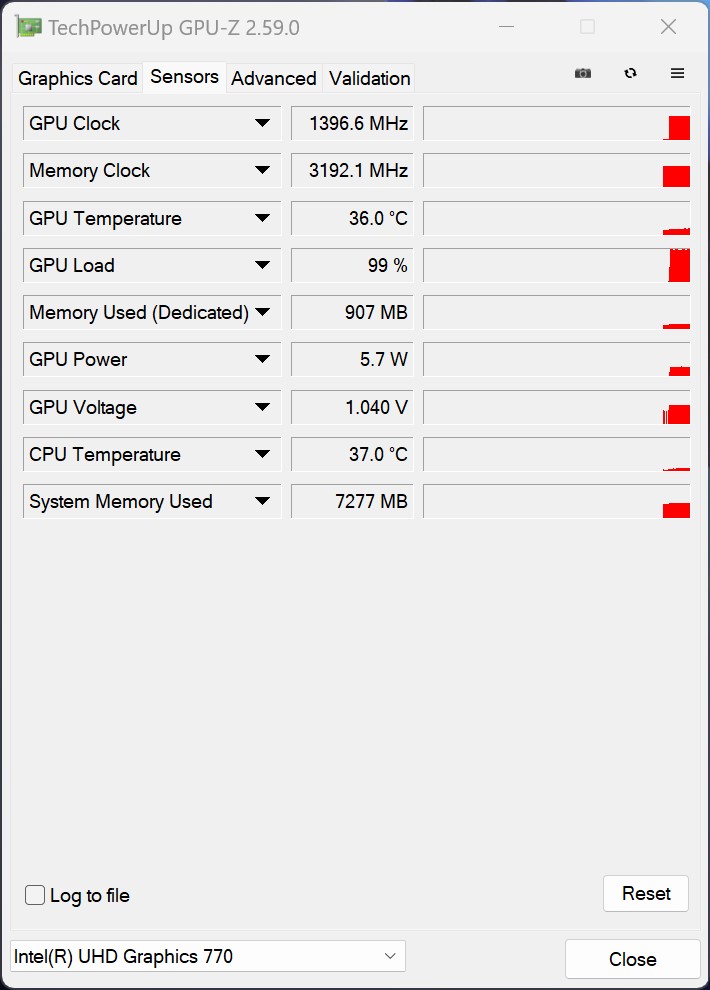
Task: Open the System Memory Used dropdown
Action: [262, 501]
